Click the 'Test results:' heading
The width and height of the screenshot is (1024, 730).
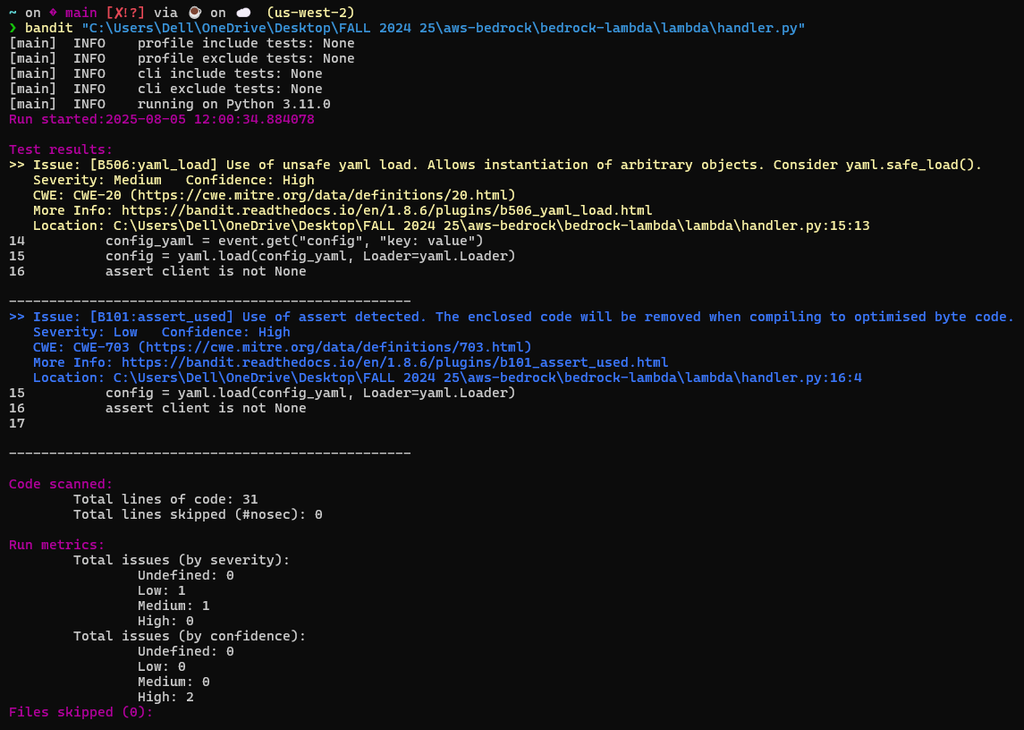(x=61, y=150)
